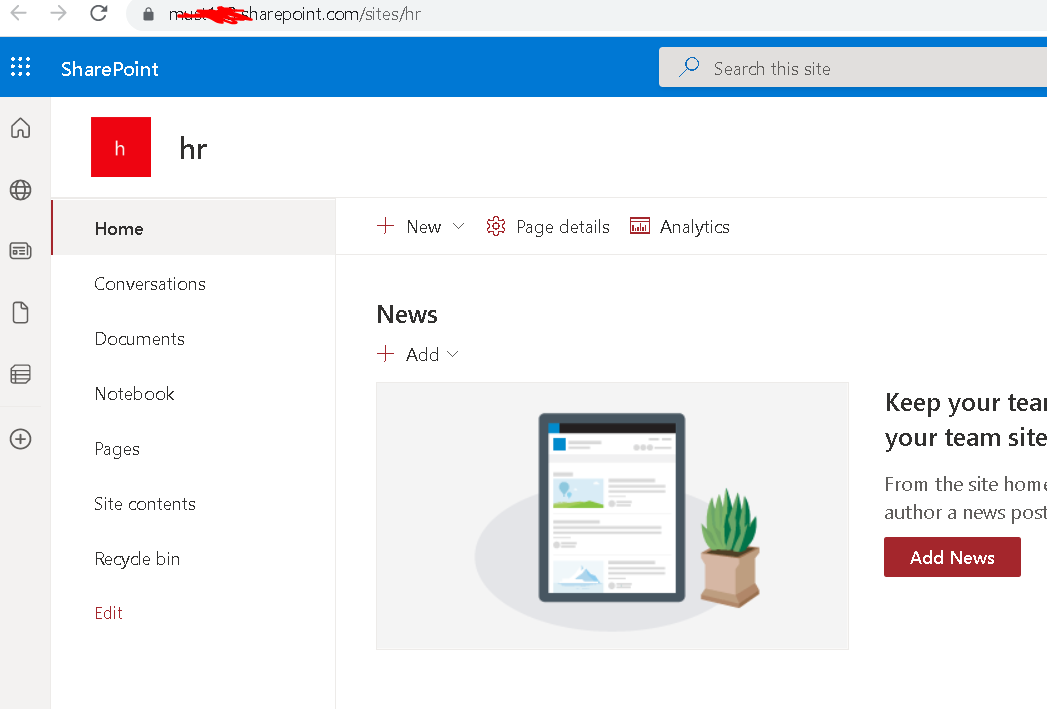Go to SharePoint home via house icon
1047x709 pixels.
coord(21,128)
